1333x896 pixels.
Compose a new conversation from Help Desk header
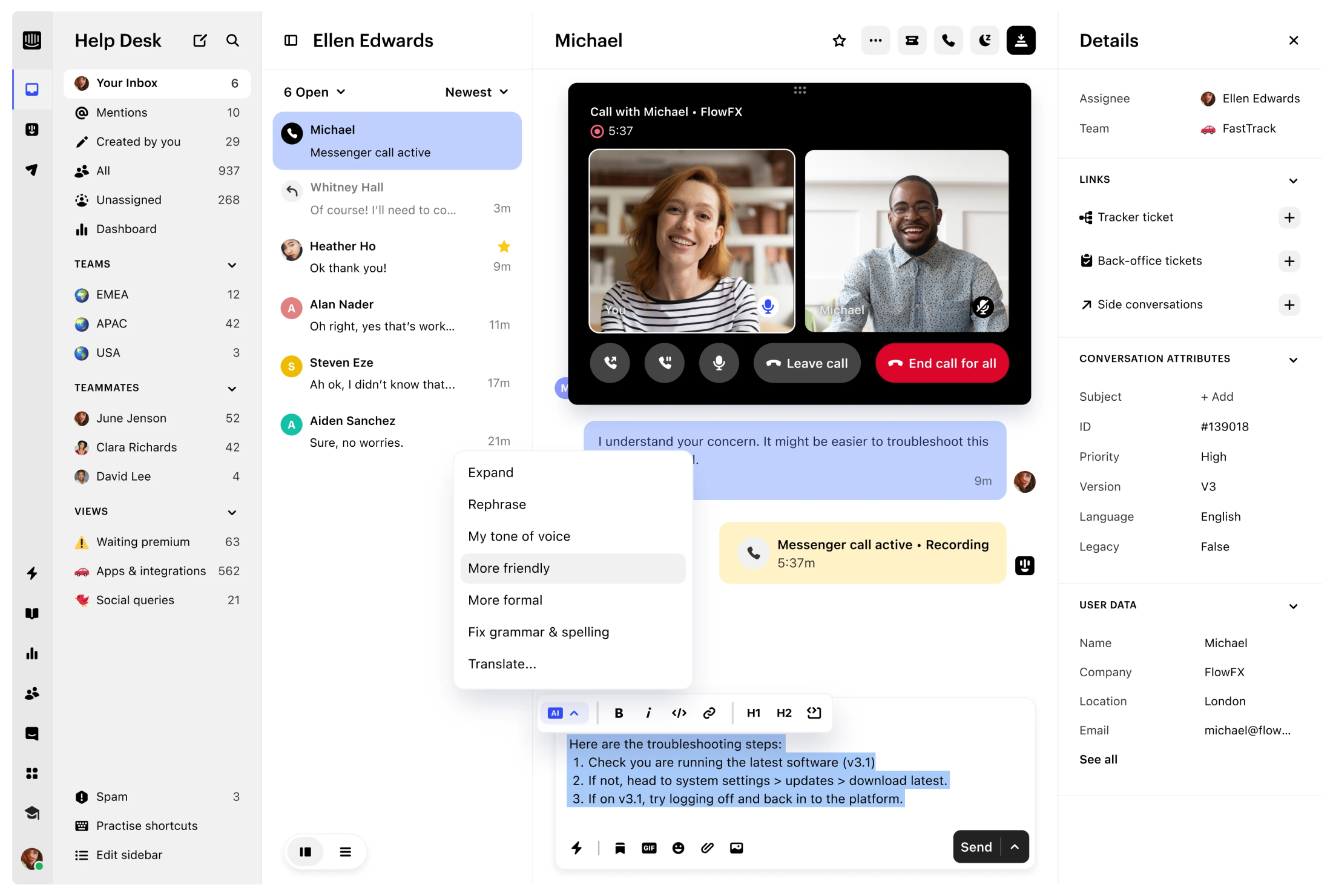click(x=200, y=40)
